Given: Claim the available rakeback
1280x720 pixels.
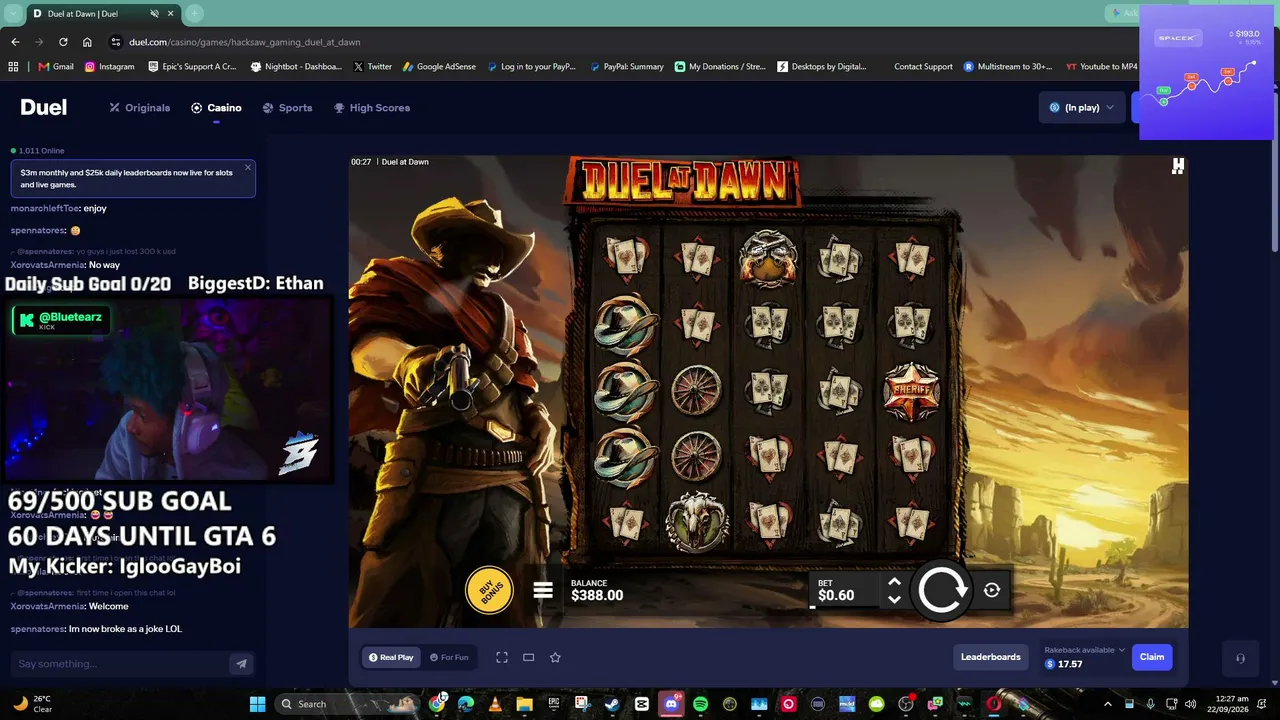Looking at the screenshot, I should click(x=1152, y=657).
